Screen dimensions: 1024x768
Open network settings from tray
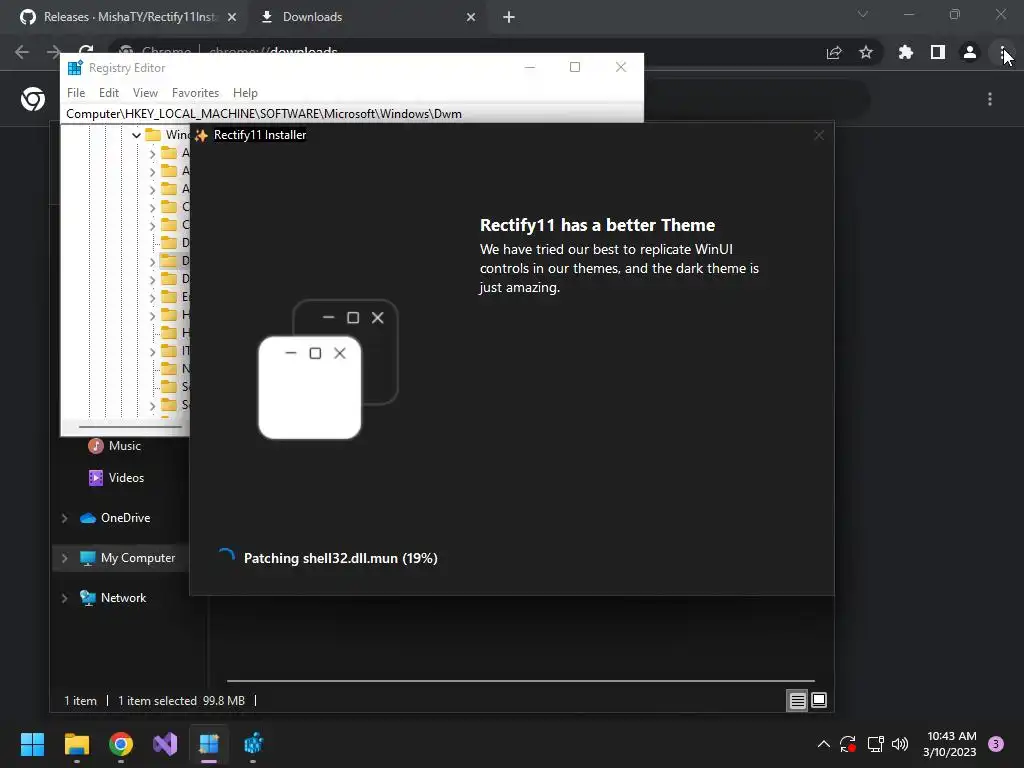875,744
